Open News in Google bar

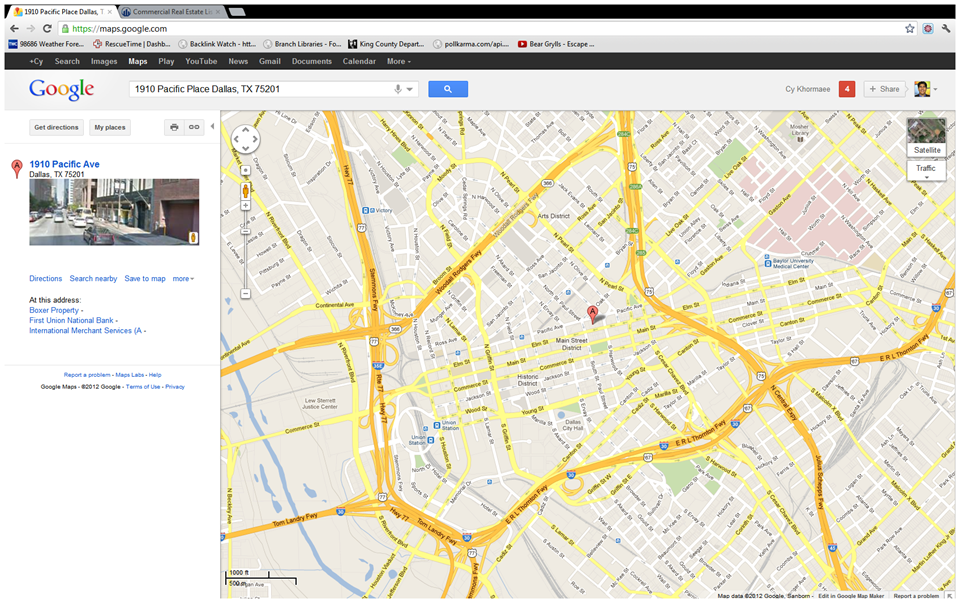pyautogui.click(x=238, y=61)
